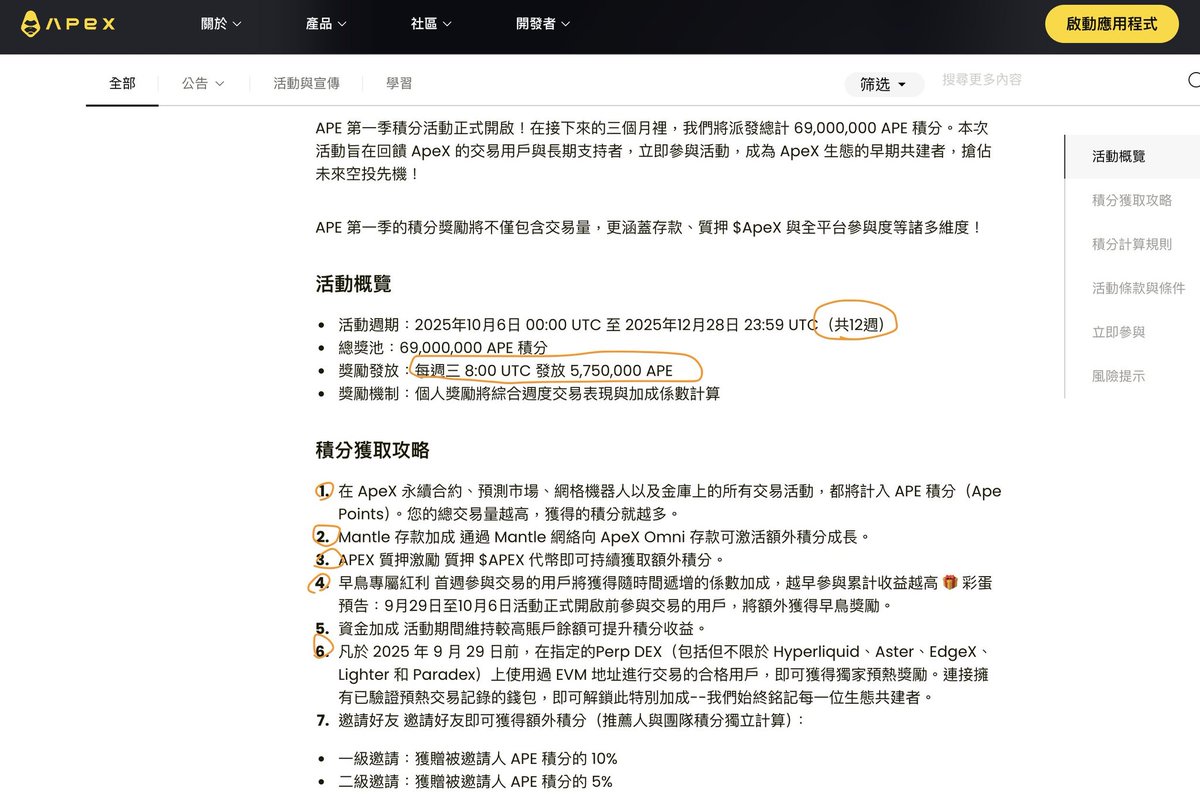Expand the 公告 tab dropdown
The width and height of the screenshot is (1200, 794).
click(x=203, y=83)
